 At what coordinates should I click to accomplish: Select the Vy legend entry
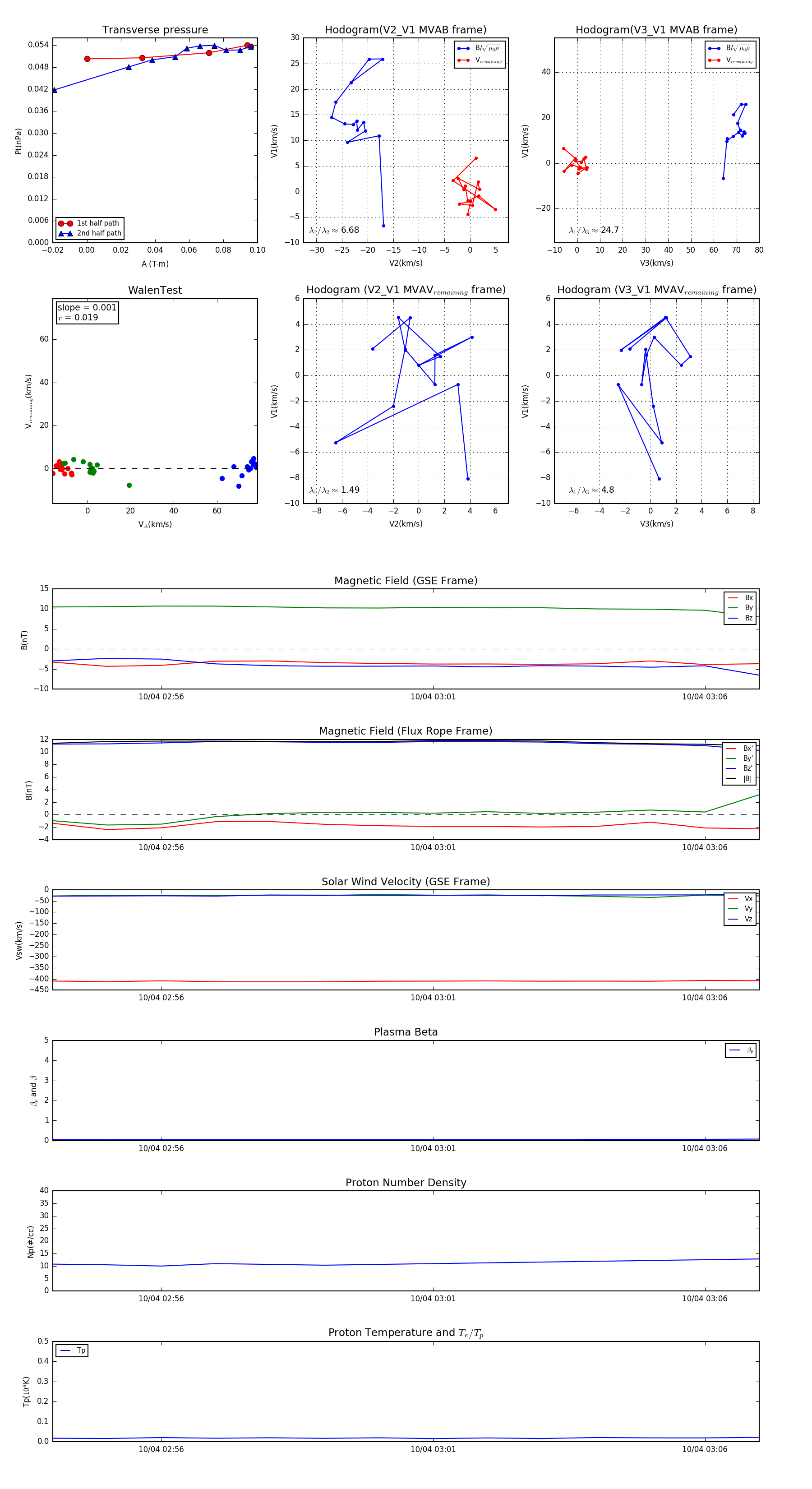[x=740, y=909]
